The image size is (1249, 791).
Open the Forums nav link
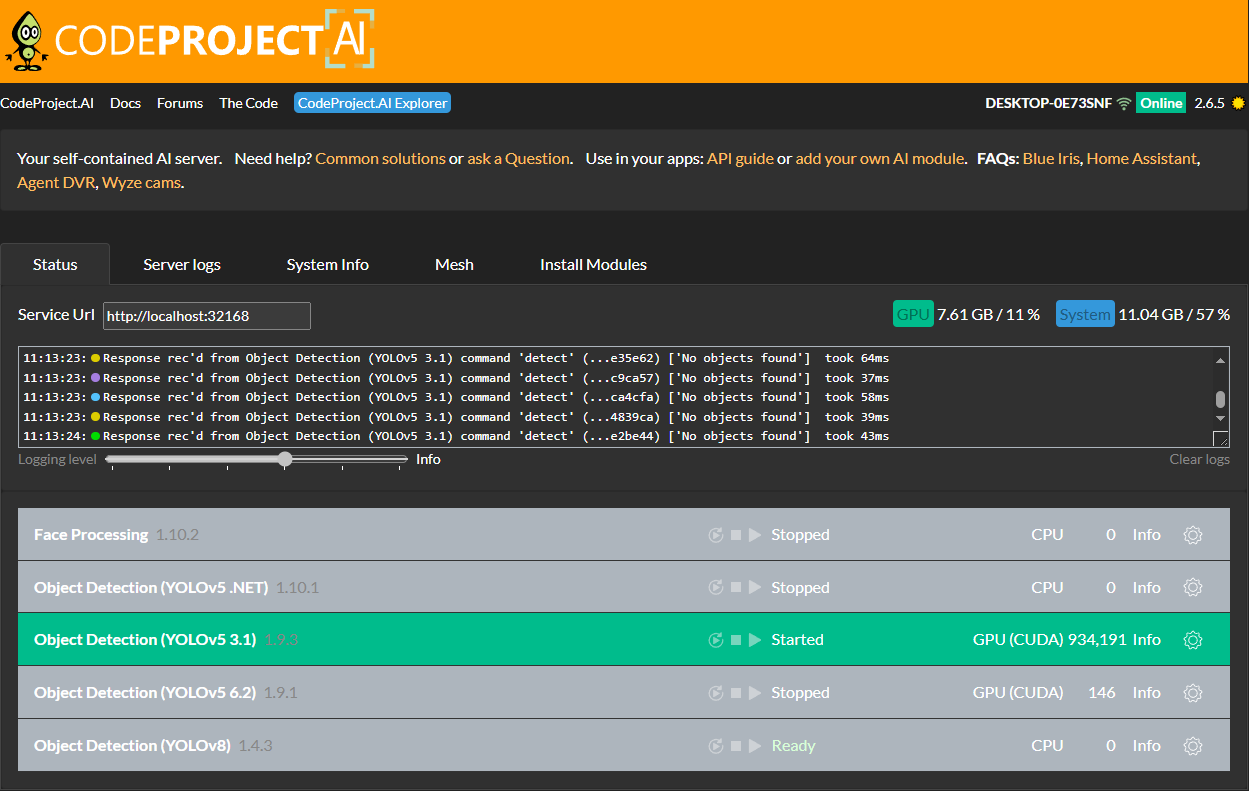coord(180,103)
